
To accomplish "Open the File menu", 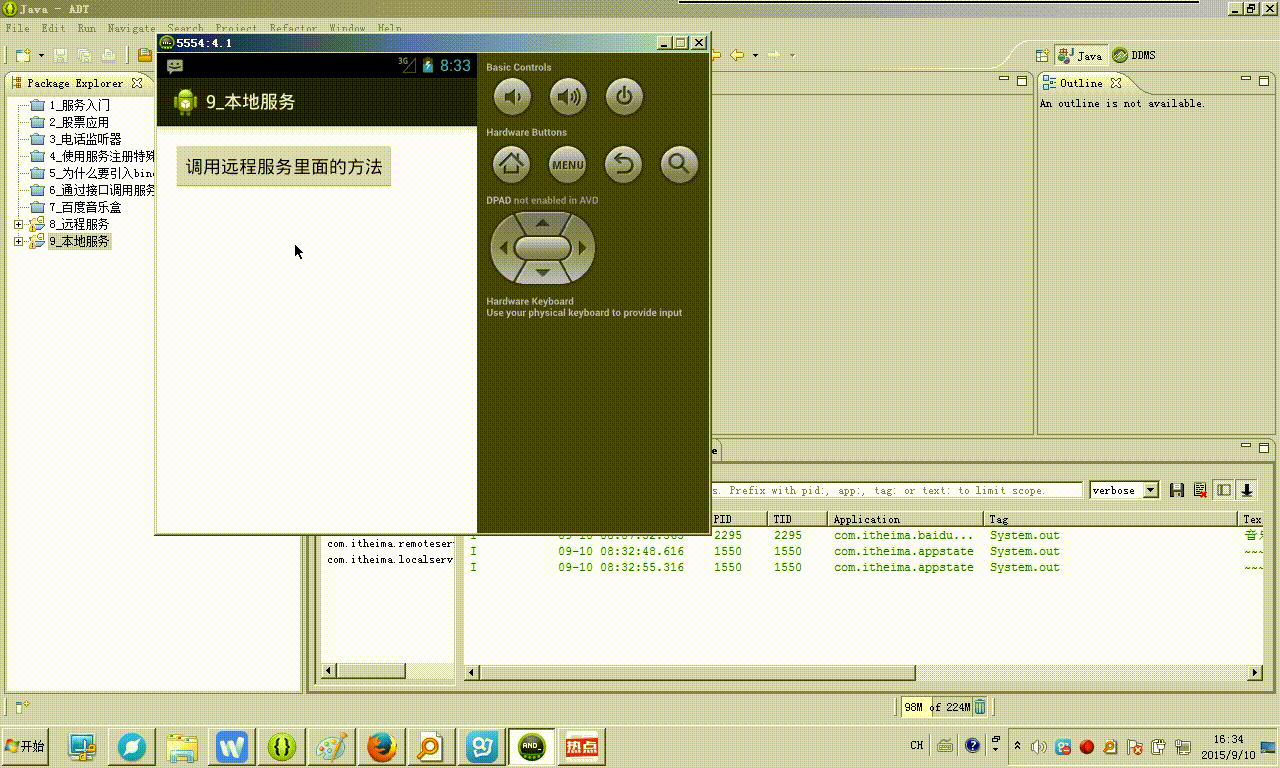I will (17, 28).
